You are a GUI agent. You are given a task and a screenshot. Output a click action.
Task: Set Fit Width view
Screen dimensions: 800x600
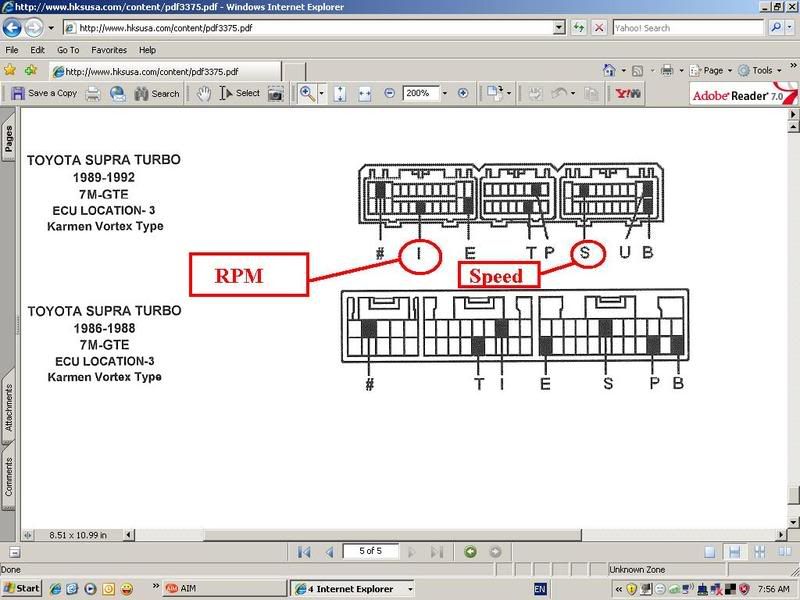(365, 93)
